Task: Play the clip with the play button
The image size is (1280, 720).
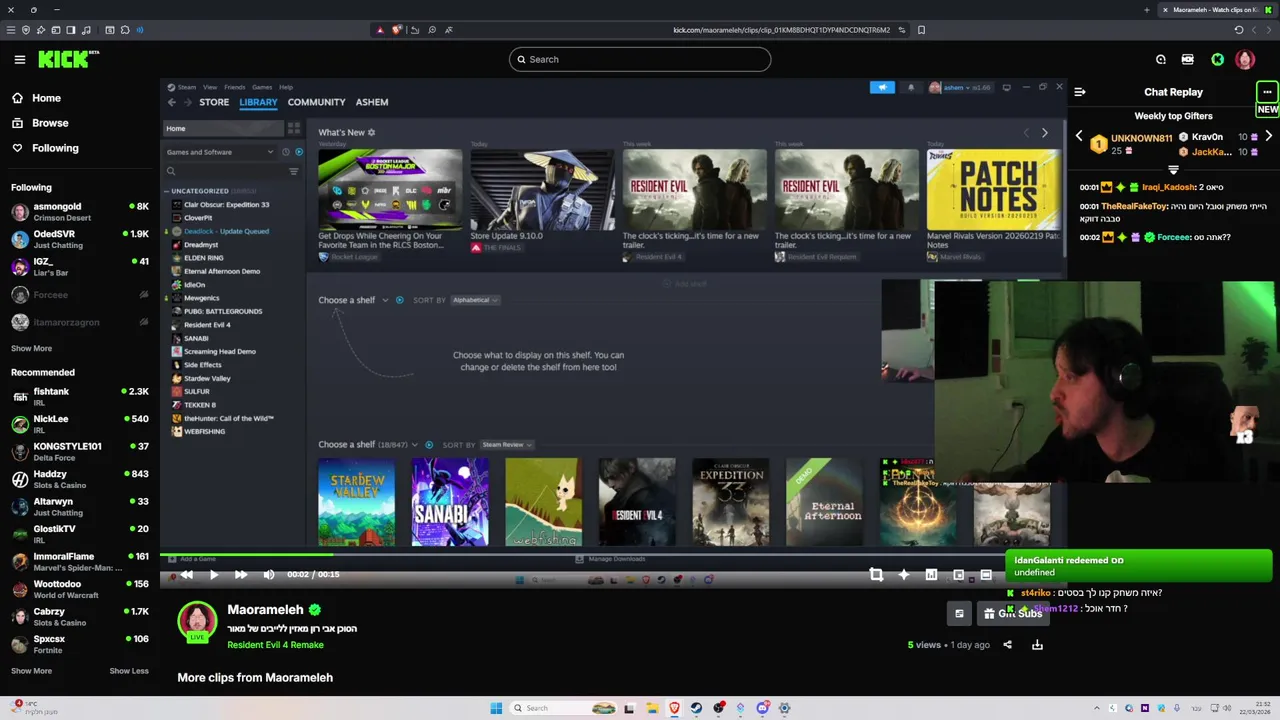Action: [x=213, y=575]
